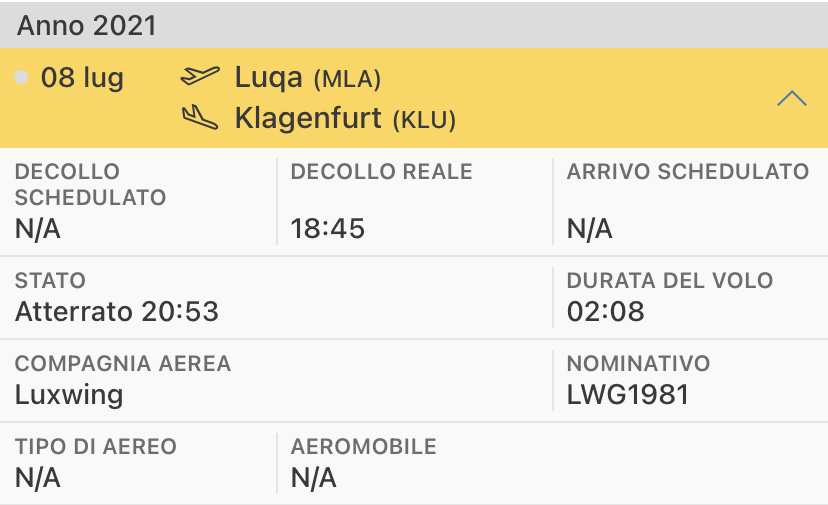Select the actual takeoff time 18:45
This screenshot has height=505, width=828.
point(328,229)
